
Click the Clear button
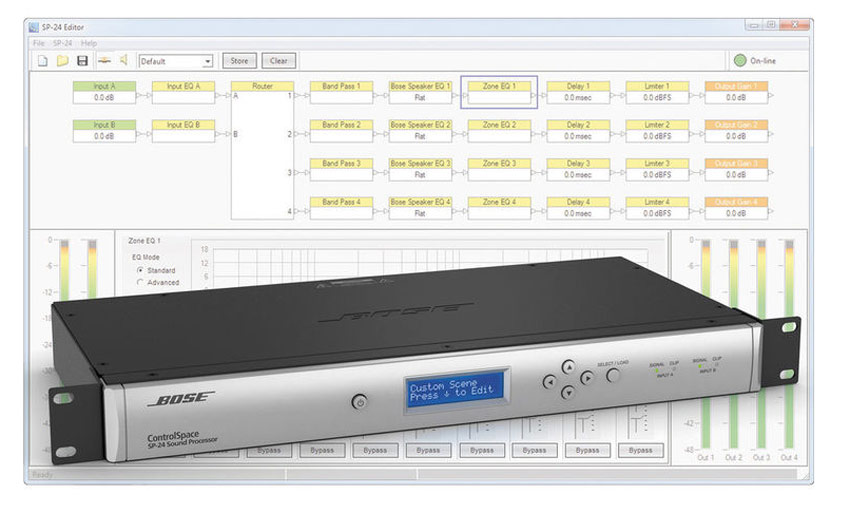tap(278, 61)
